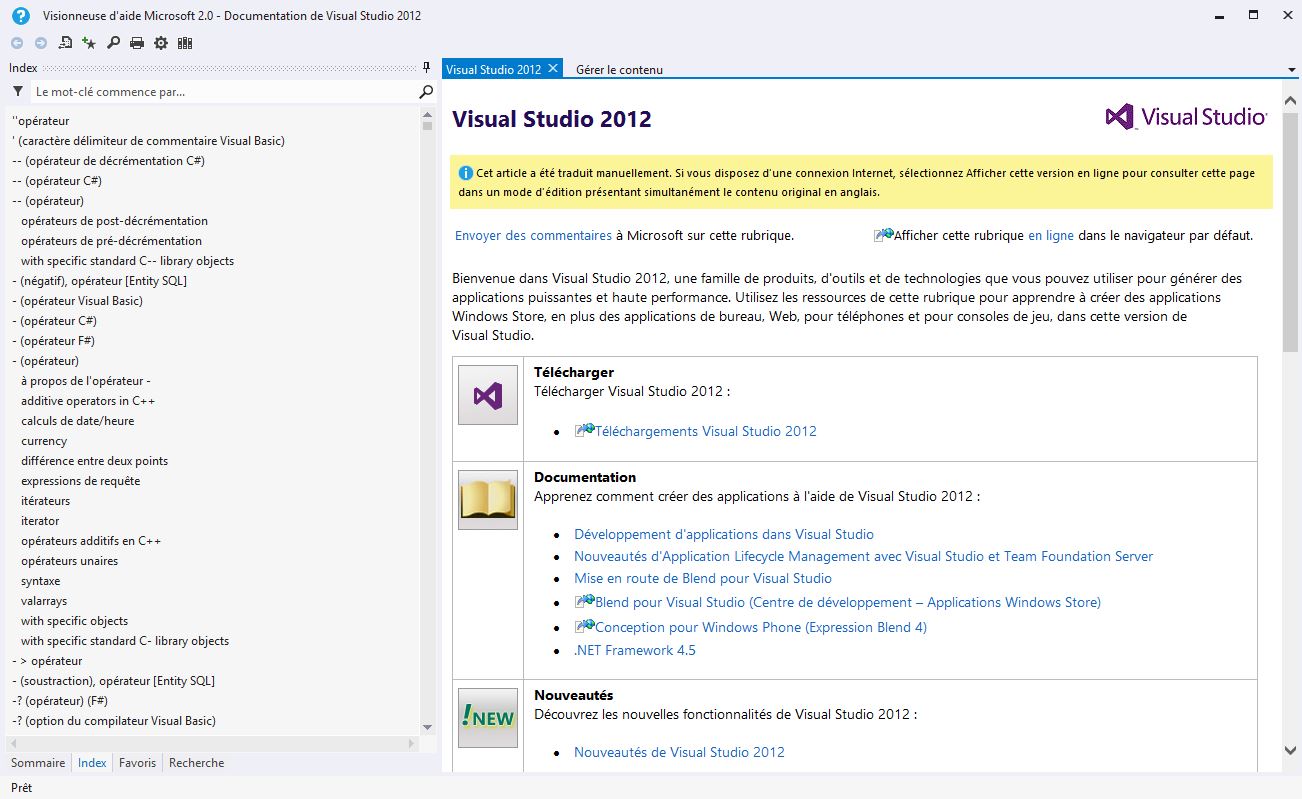Select 'calculs de date/heure' entry
This screenshot has width=1302, height=799.
tap(77, 421)
